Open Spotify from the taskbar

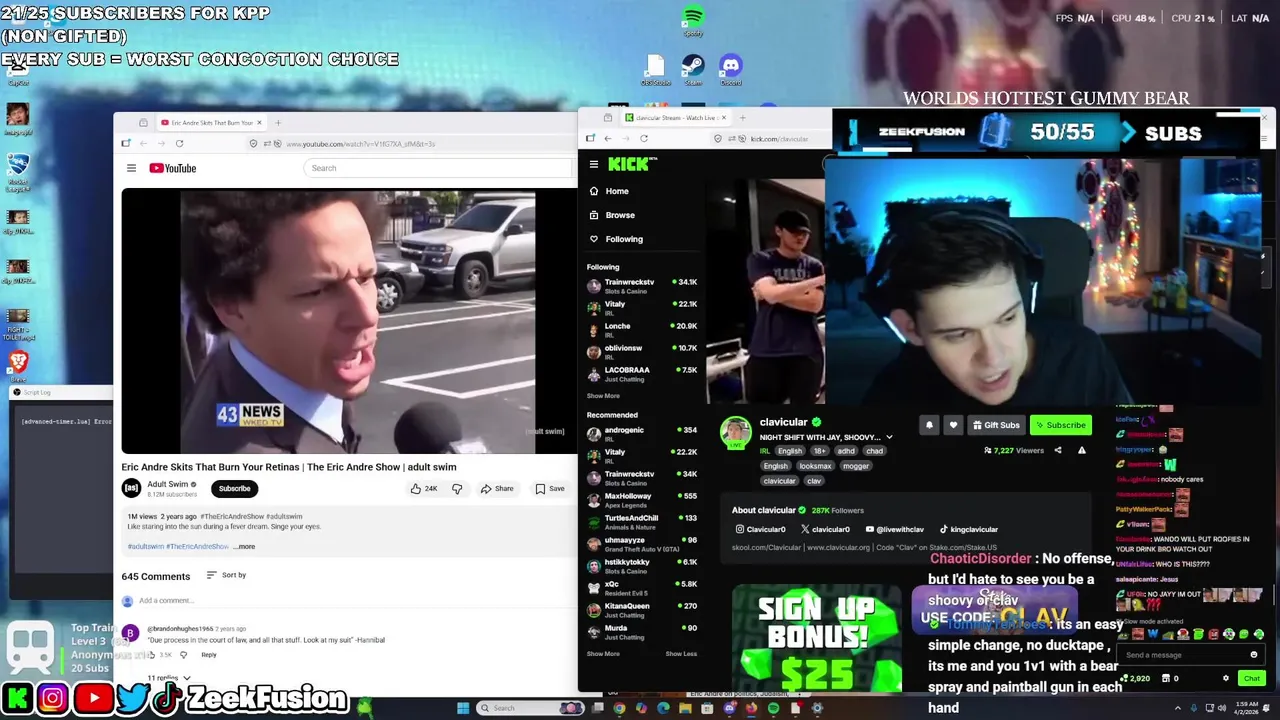click(773, 708)
